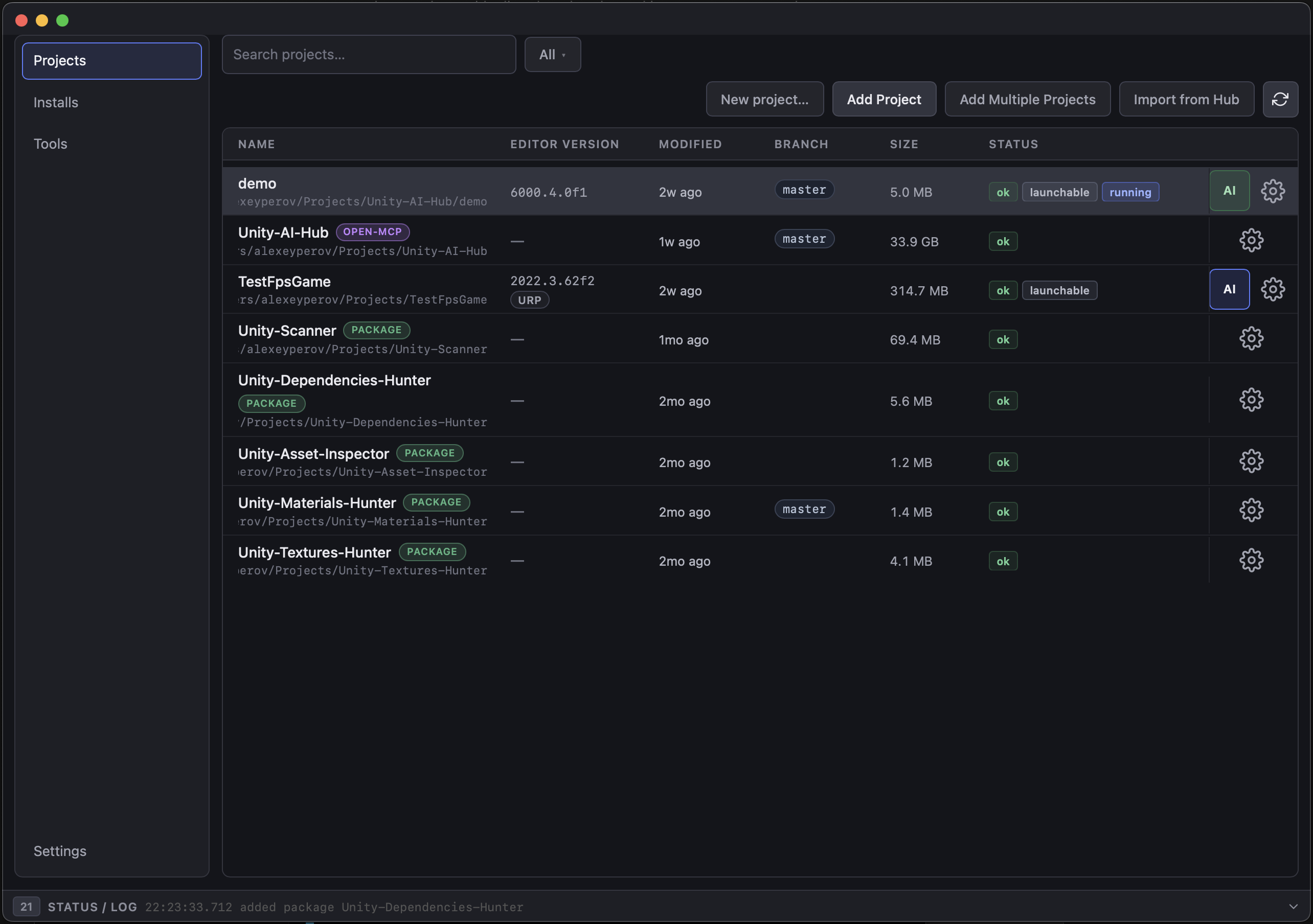Sort by BRANCH column header

(801, 144)
